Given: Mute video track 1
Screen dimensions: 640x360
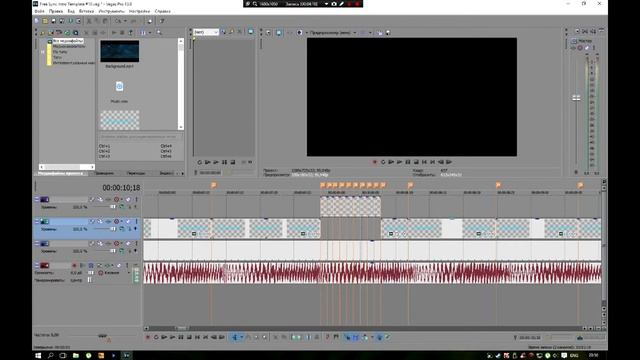Looking at the screenshot, I should tap(128, 199).
